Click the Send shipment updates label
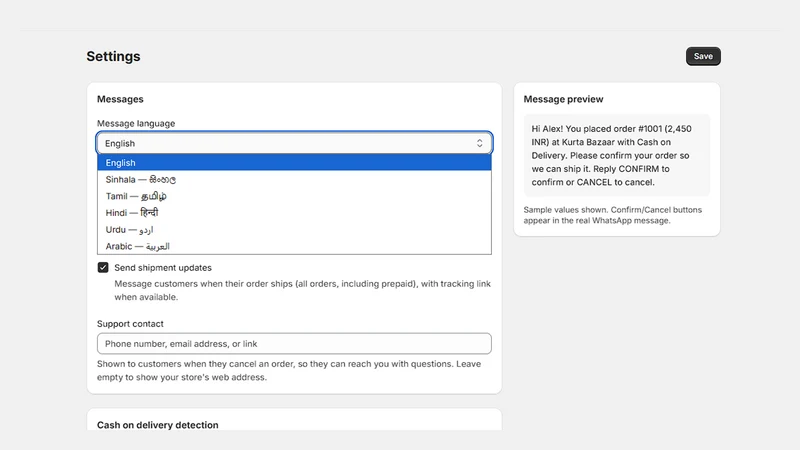The image size is (800, 450). [x=163, y=267]
